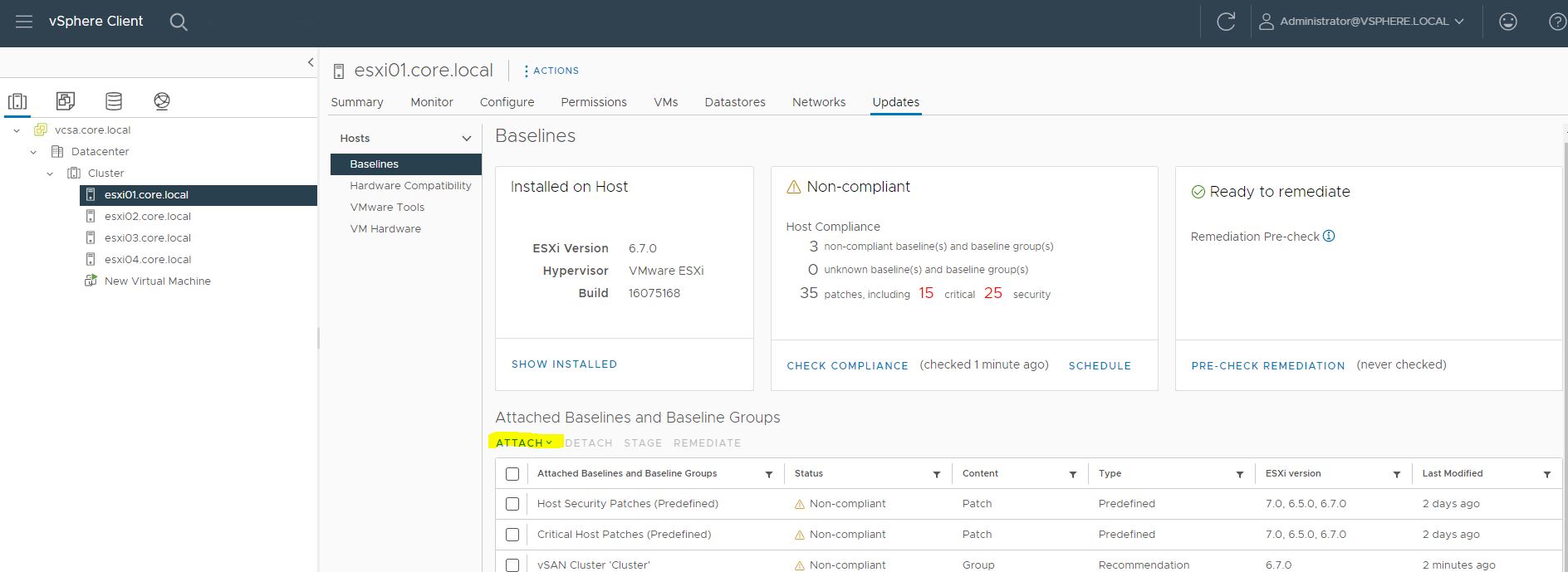
Task: Click the Remediation Pre-check info icon
Action: (1329, 236)
